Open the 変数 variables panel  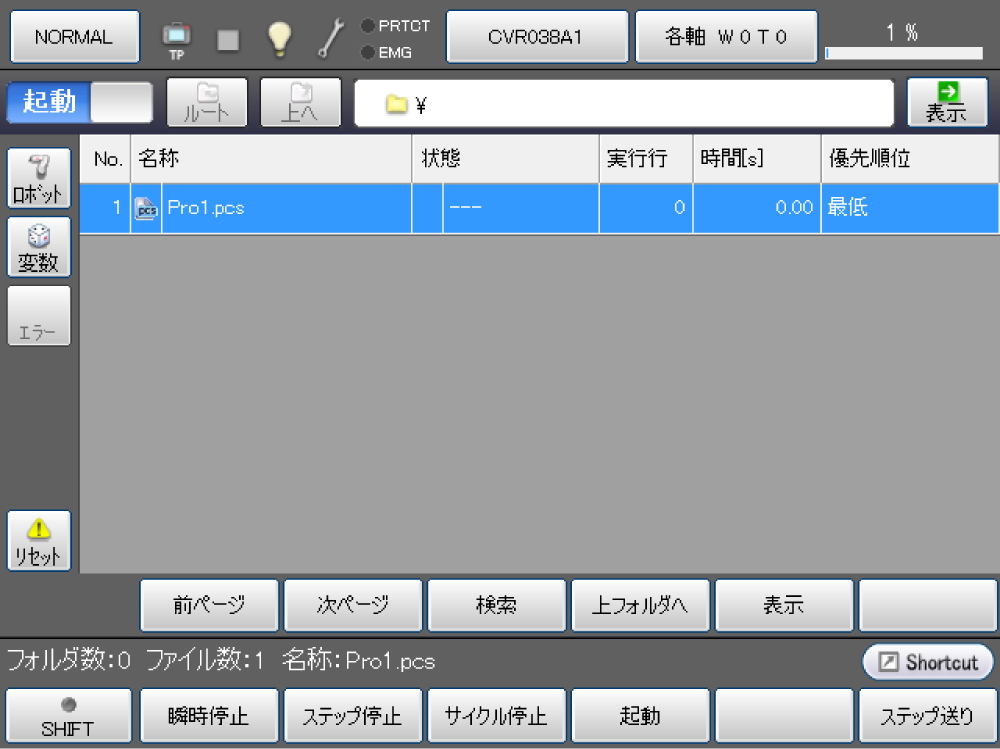pos(39,248)
